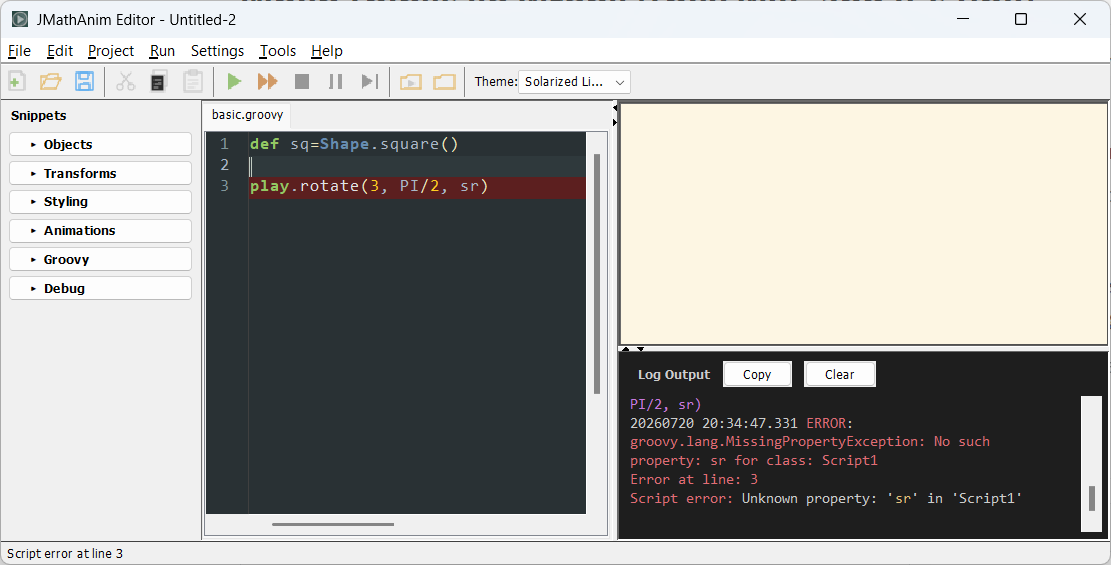
Task: Stop the animation with the square icon
Action: coord(302,82)
